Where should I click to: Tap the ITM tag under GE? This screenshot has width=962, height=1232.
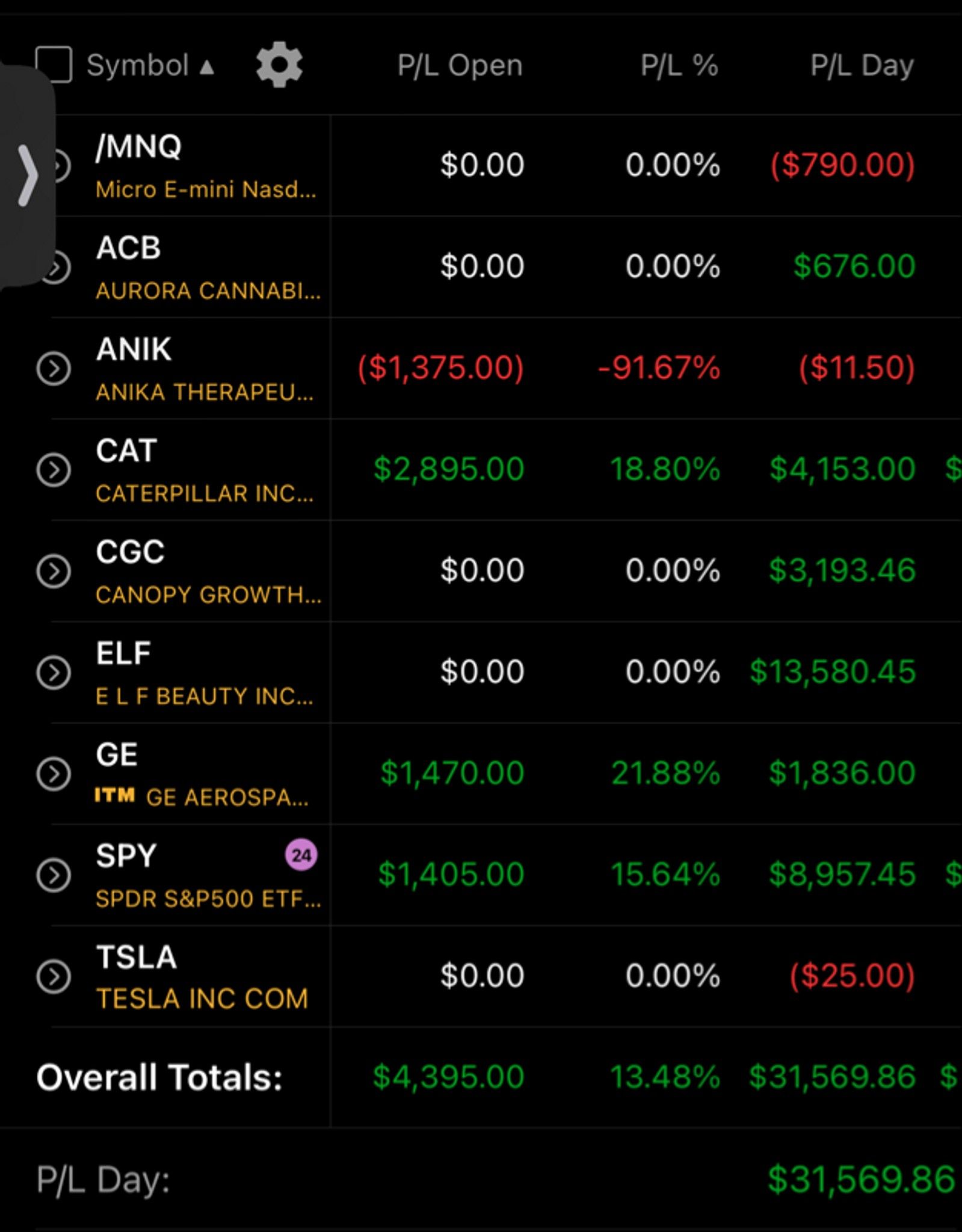[x=115, y=796]
